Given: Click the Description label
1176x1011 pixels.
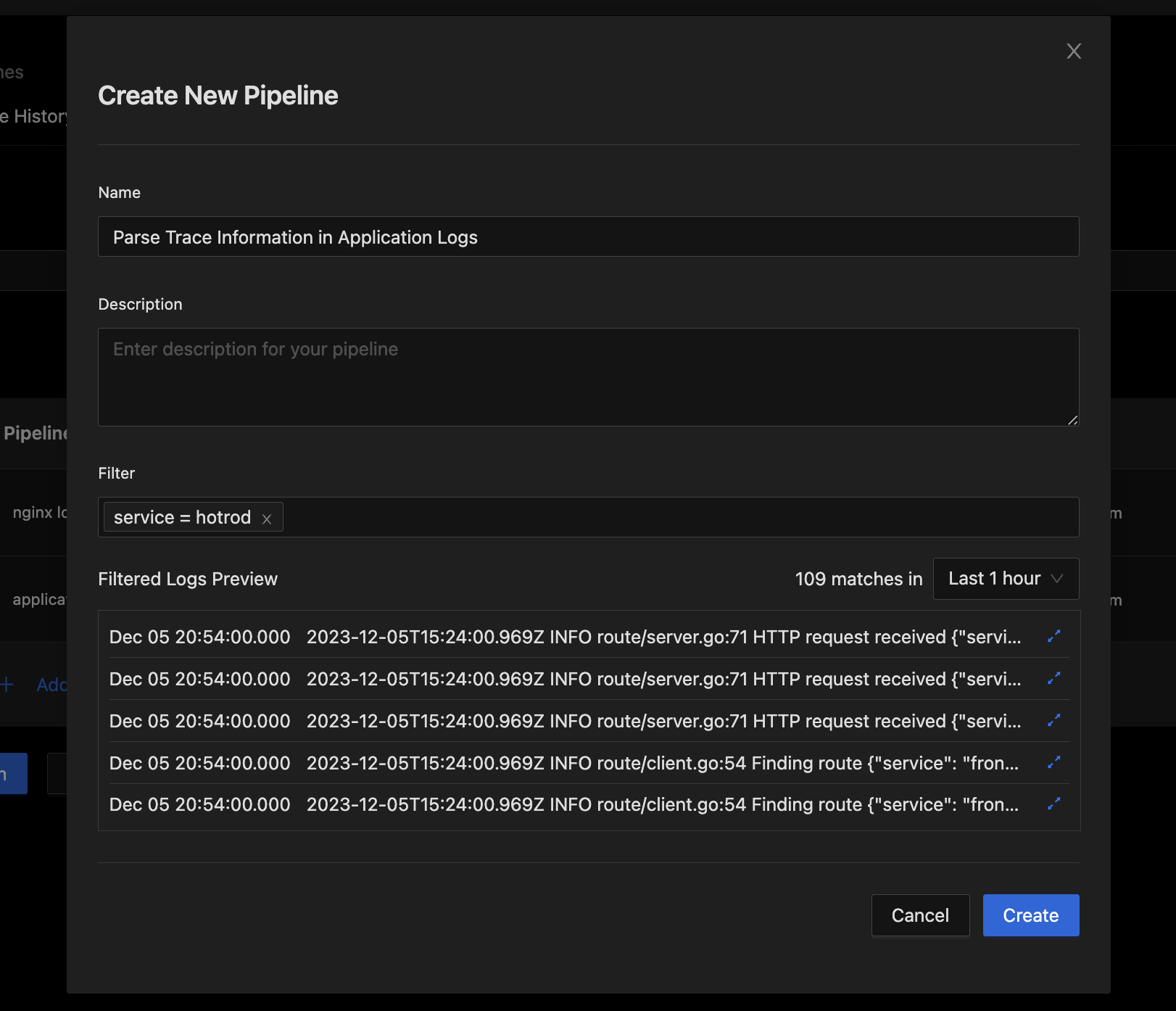Looking at the screenshot, I should coord(140,304).
